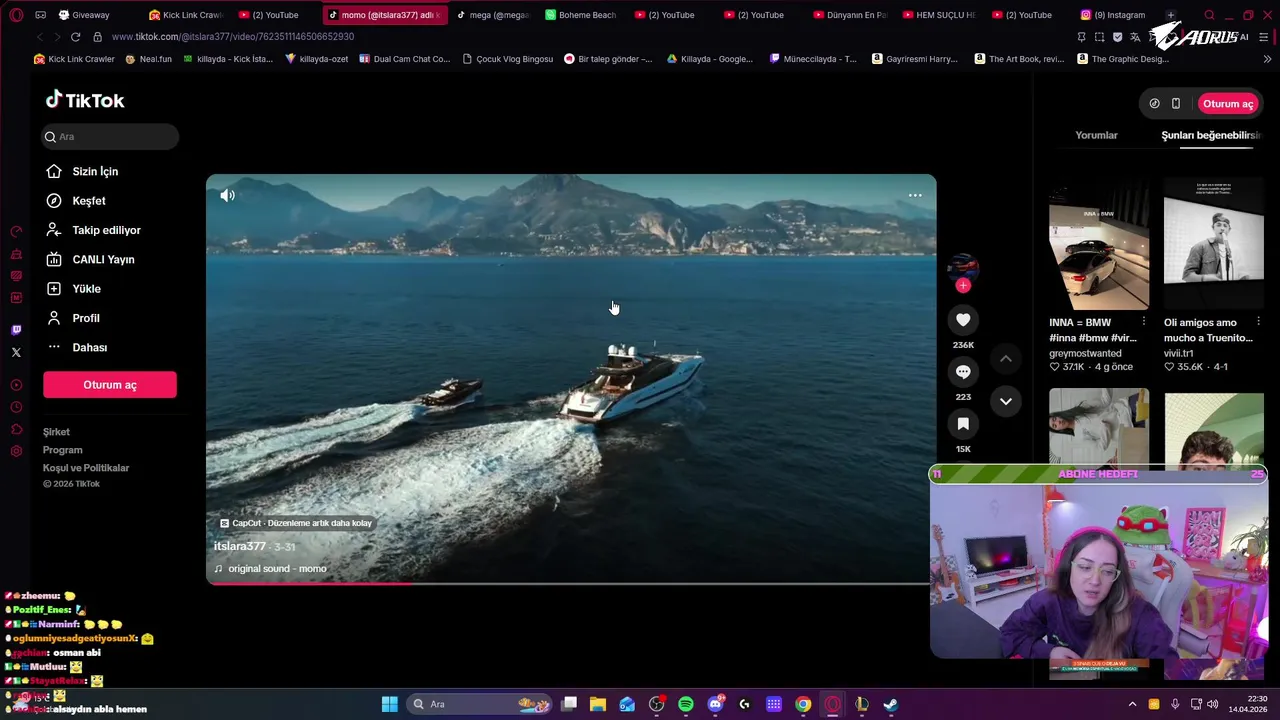This screenshot has width=1280, height=720.
Task: Go to the next video with the down chevron
Action: tap(1006, 401)
